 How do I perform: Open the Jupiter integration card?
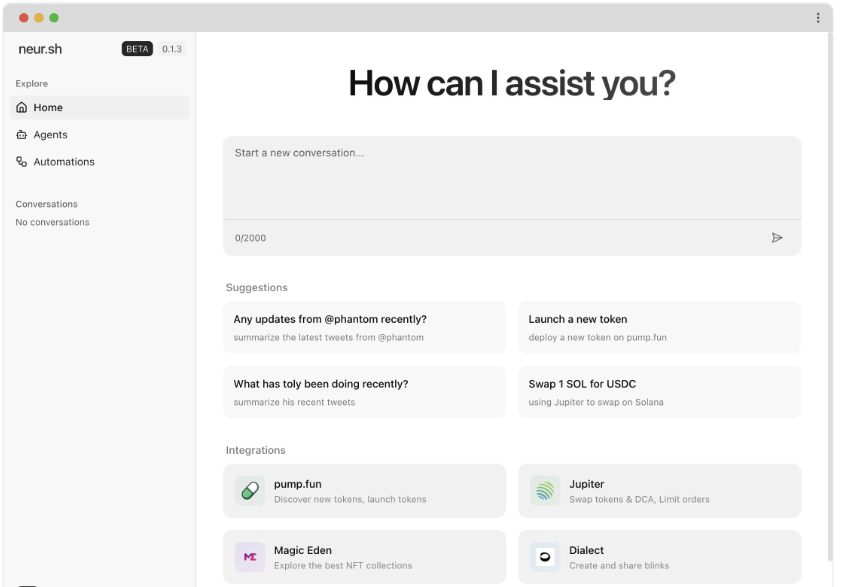(660, 491)
